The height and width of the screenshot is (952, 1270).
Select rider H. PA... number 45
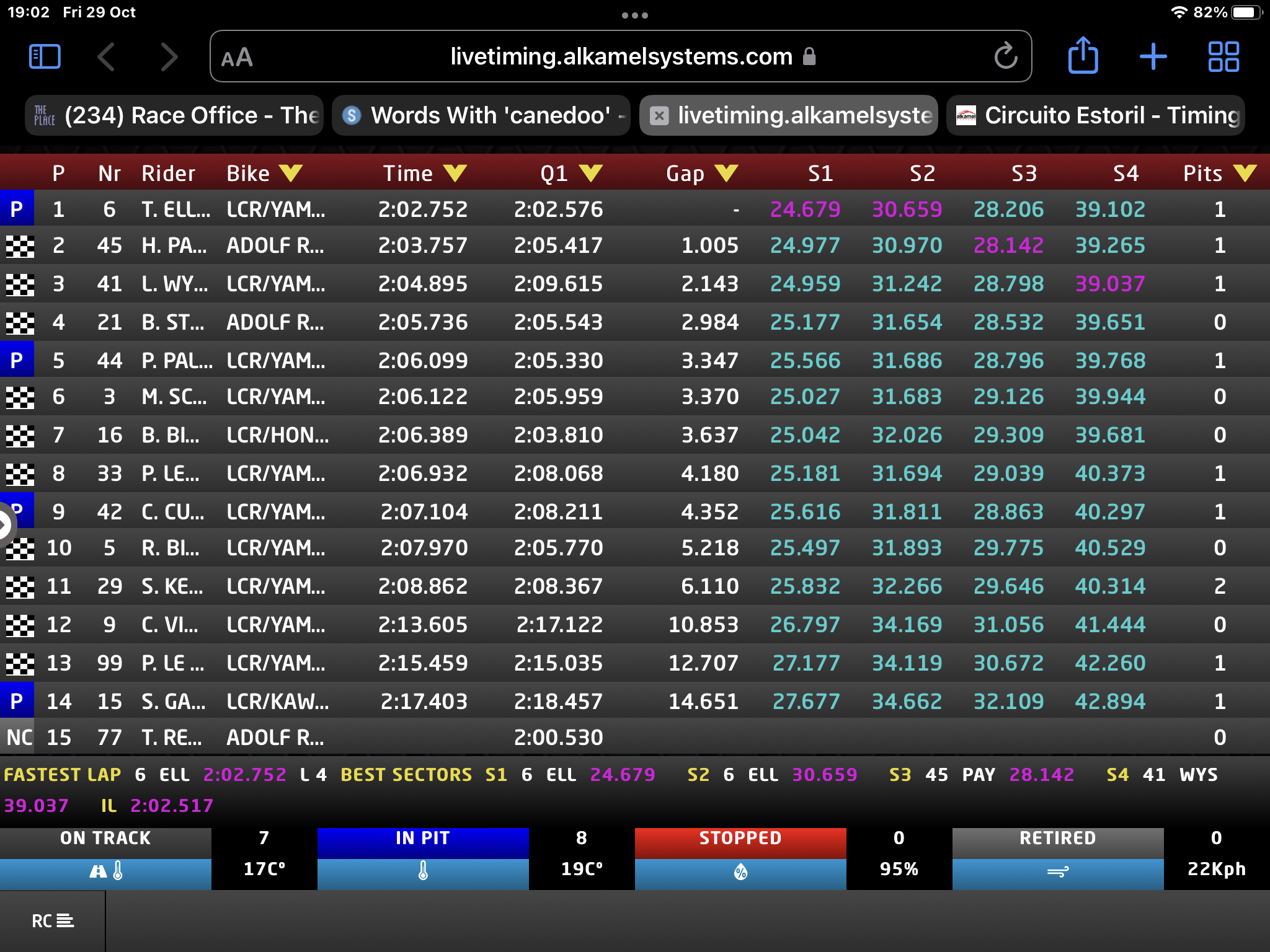[174, 245]
